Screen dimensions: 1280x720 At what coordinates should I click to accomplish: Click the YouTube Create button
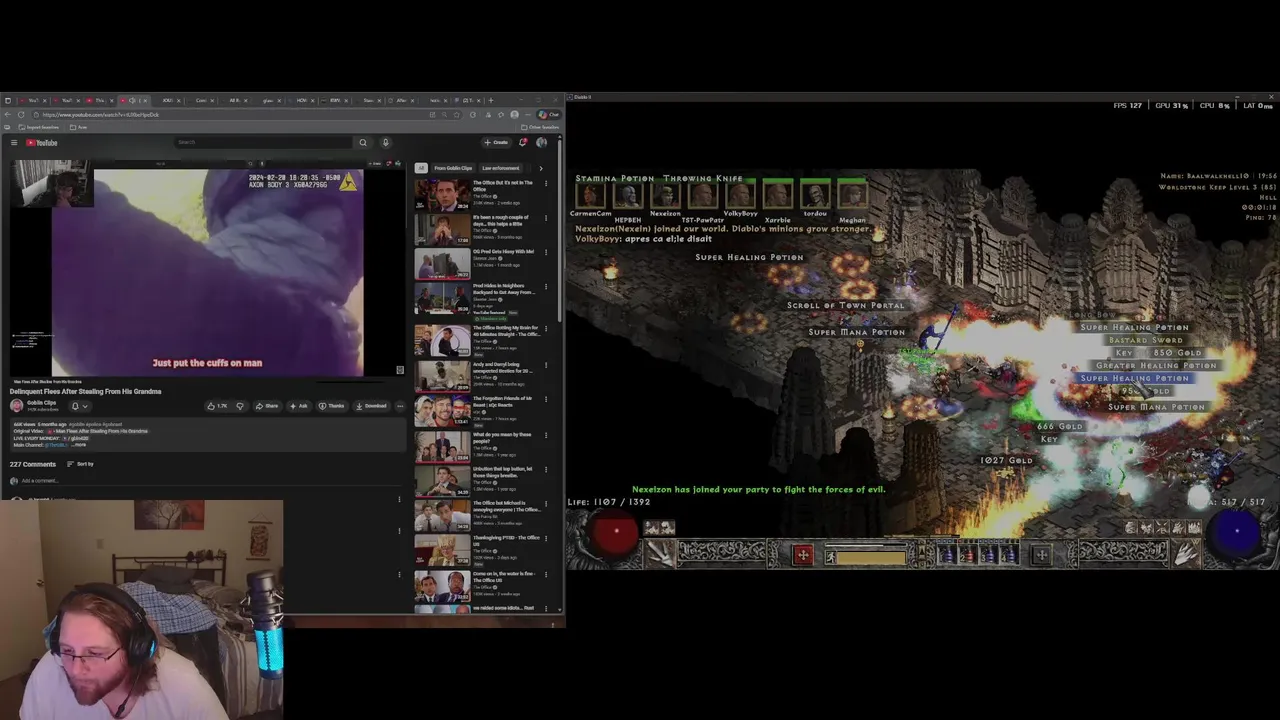496,143
